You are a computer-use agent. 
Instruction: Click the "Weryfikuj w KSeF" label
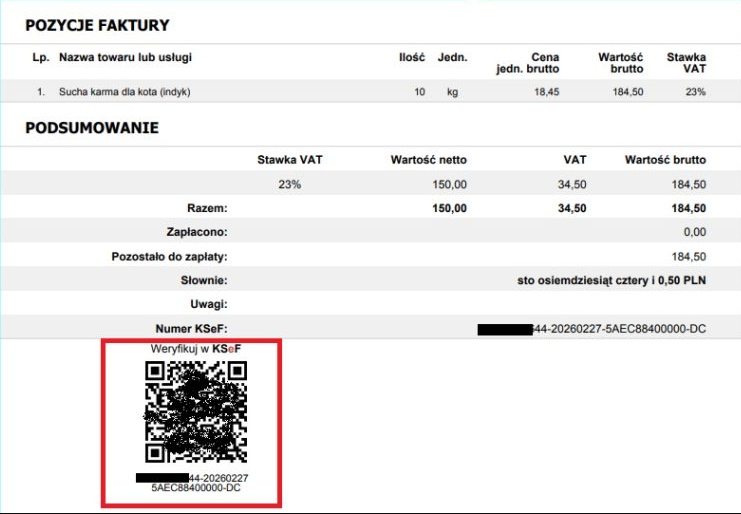tap(195, 350)
